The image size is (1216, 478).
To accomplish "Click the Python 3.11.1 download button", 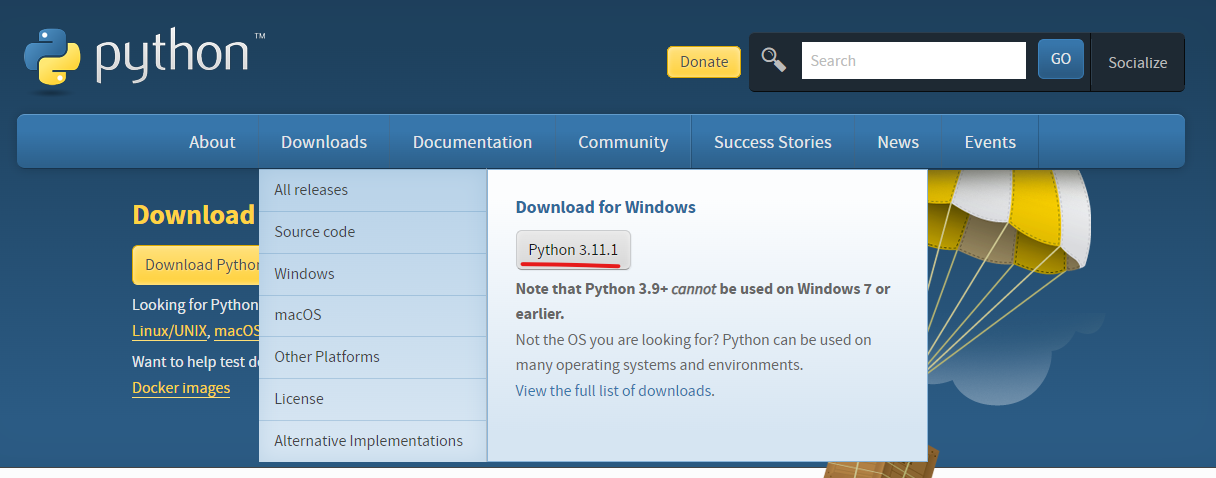I will 574,250.
